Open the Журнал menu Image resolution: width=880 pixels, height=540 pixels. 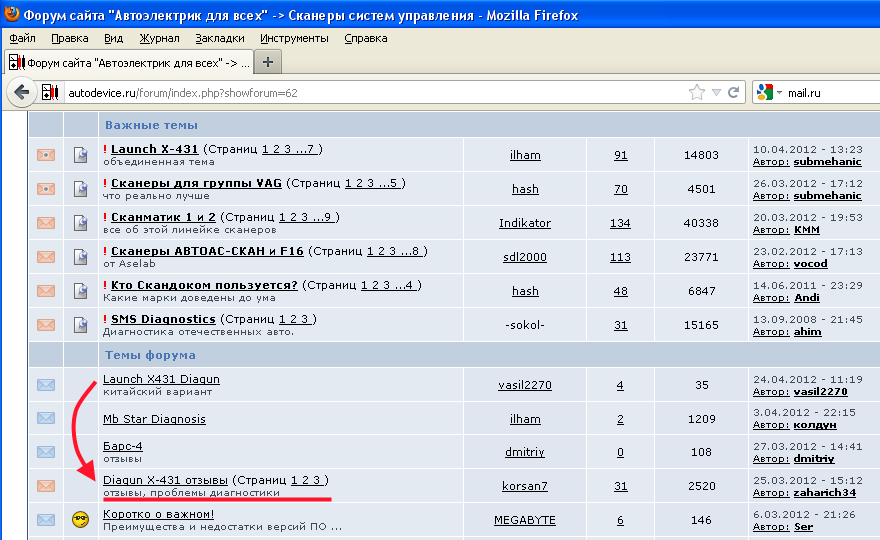159,38
